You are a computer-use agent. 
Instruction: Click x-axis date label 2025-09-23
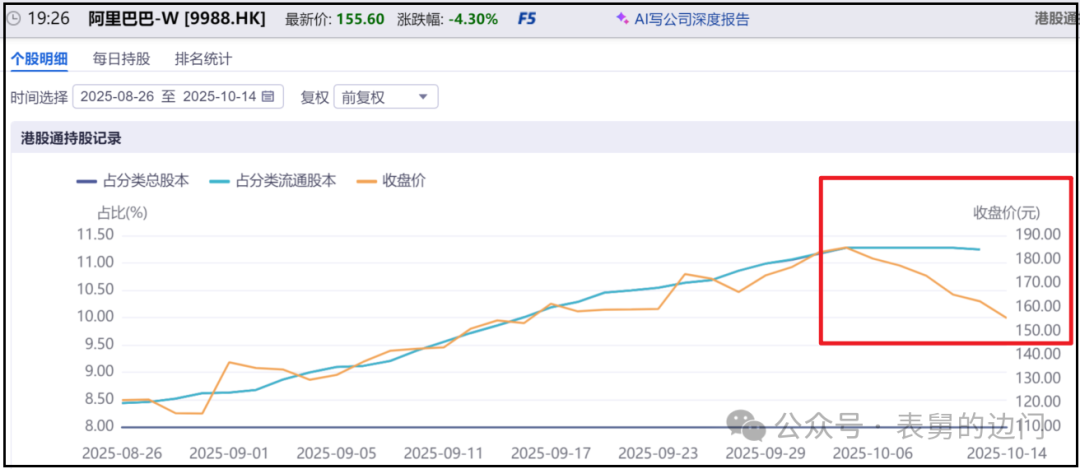coord(660,453)
